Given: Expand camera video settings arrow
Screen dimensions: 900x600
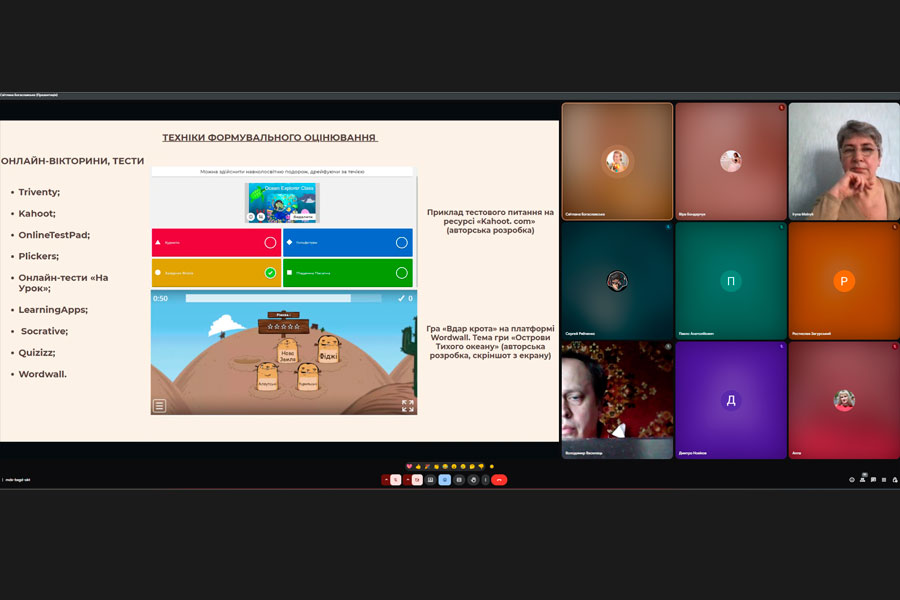Looking at the screenshot, I should coord(408,480).
